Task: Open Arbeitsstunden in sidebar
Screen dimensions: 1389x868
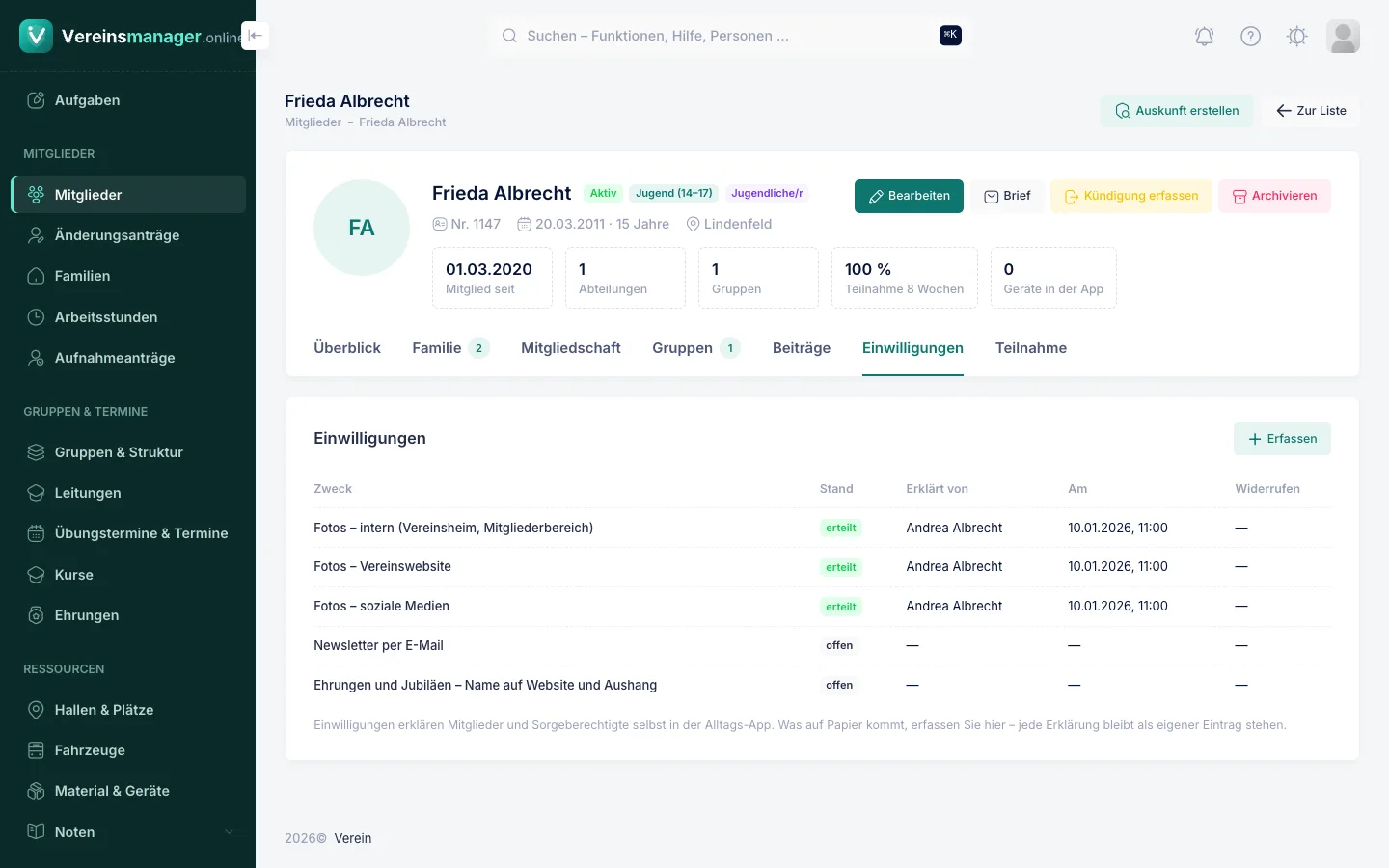Action: pyautogui.click(x=127, y=317)
